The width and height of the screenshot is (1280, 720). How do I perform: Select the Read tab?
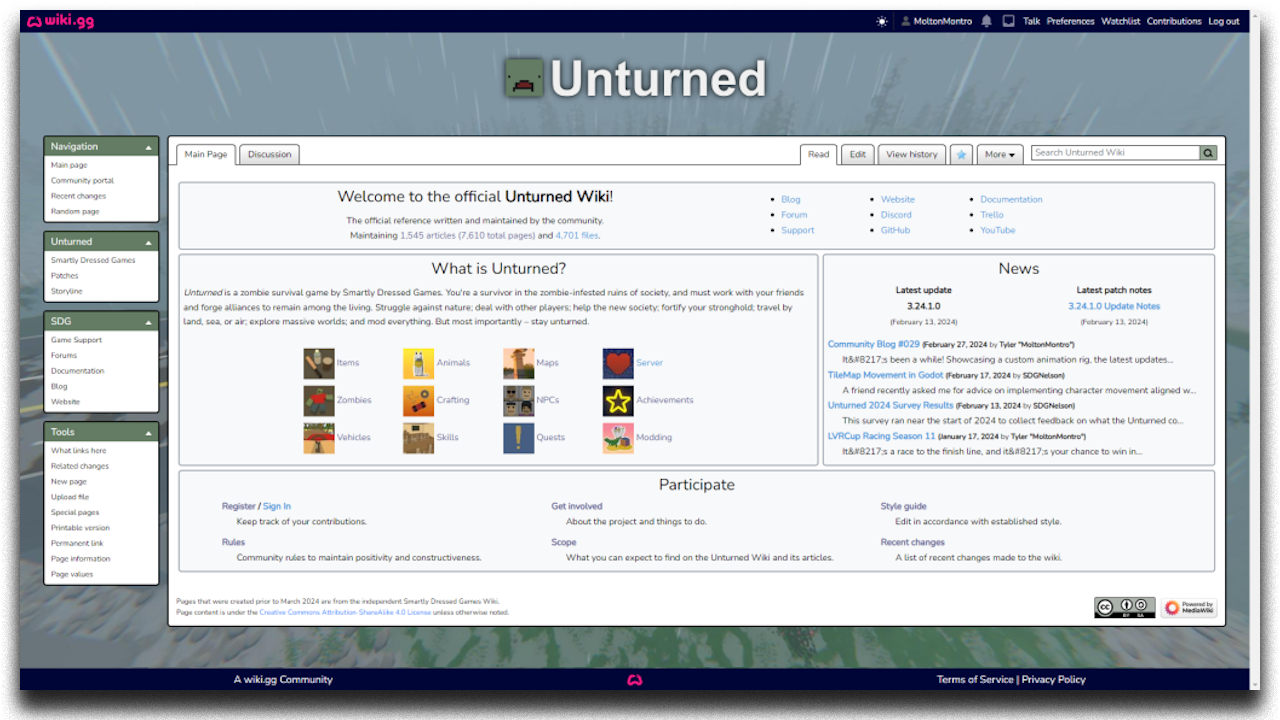(x=819, y=154)
